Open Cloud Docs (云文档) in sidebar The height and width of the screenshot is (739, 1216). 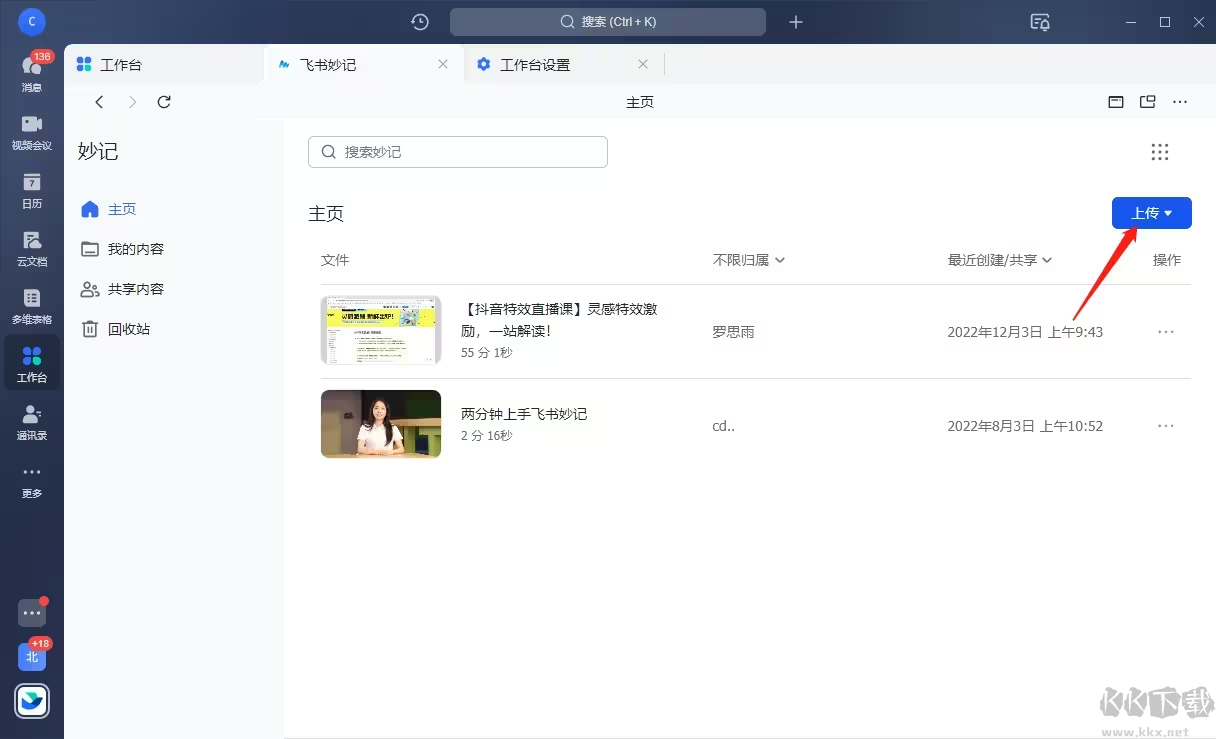pyautogui.click(x=32, y=247)
